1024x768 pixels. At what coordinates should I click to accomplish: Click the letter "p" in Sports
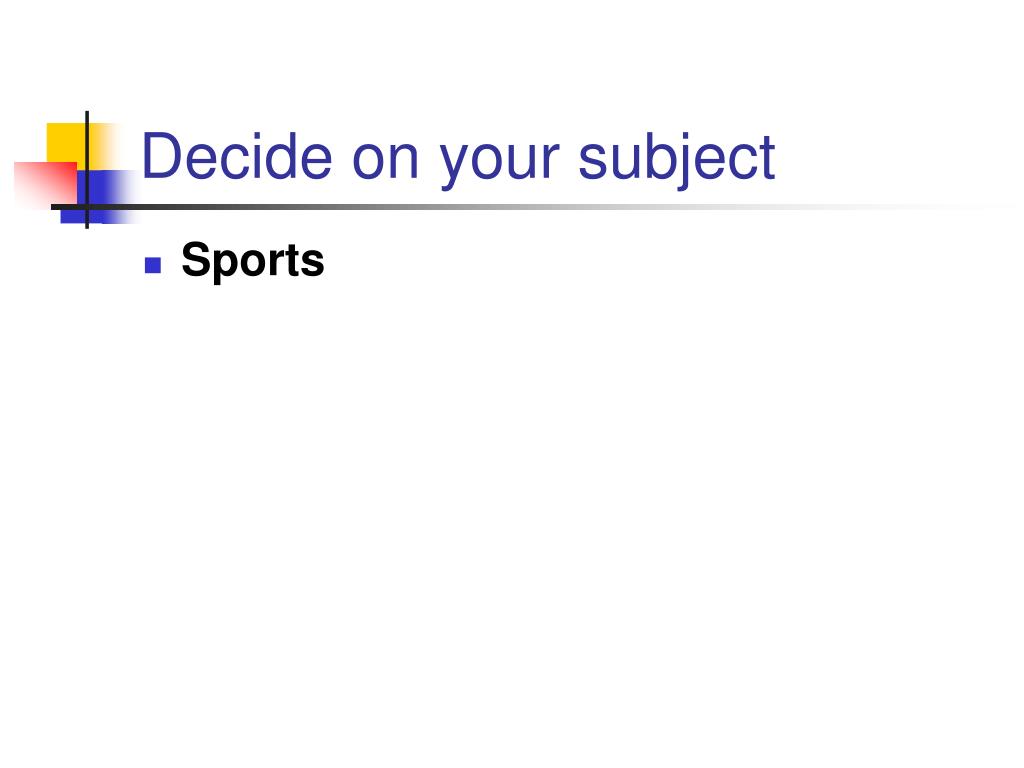tap(228, 265)
